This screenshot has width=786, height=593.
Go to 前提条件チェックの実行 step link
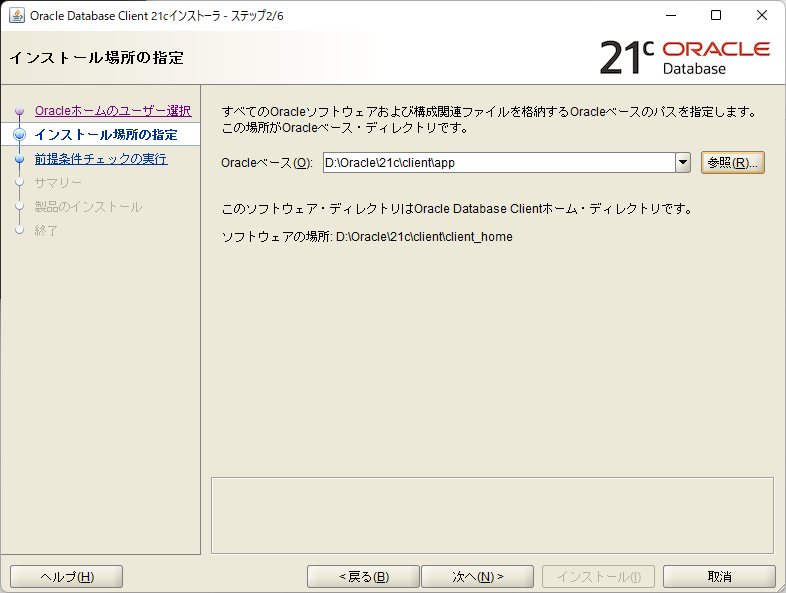point(101,159)
